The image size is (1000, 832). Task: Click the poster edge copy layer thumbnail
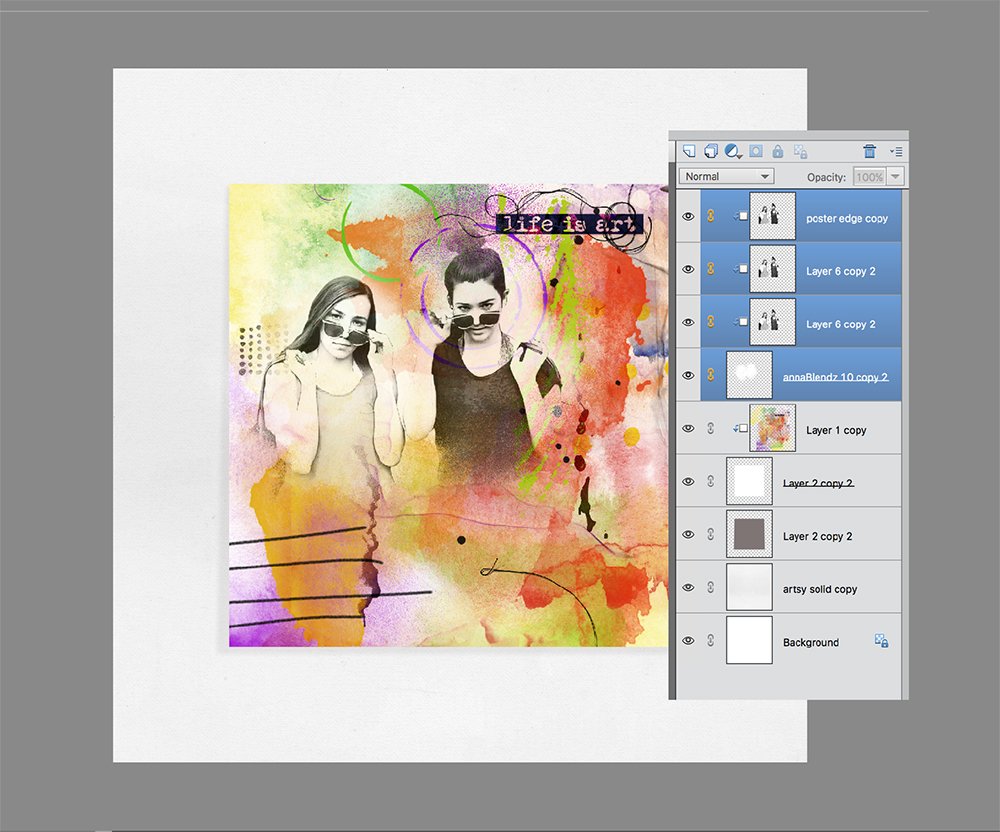772,216
